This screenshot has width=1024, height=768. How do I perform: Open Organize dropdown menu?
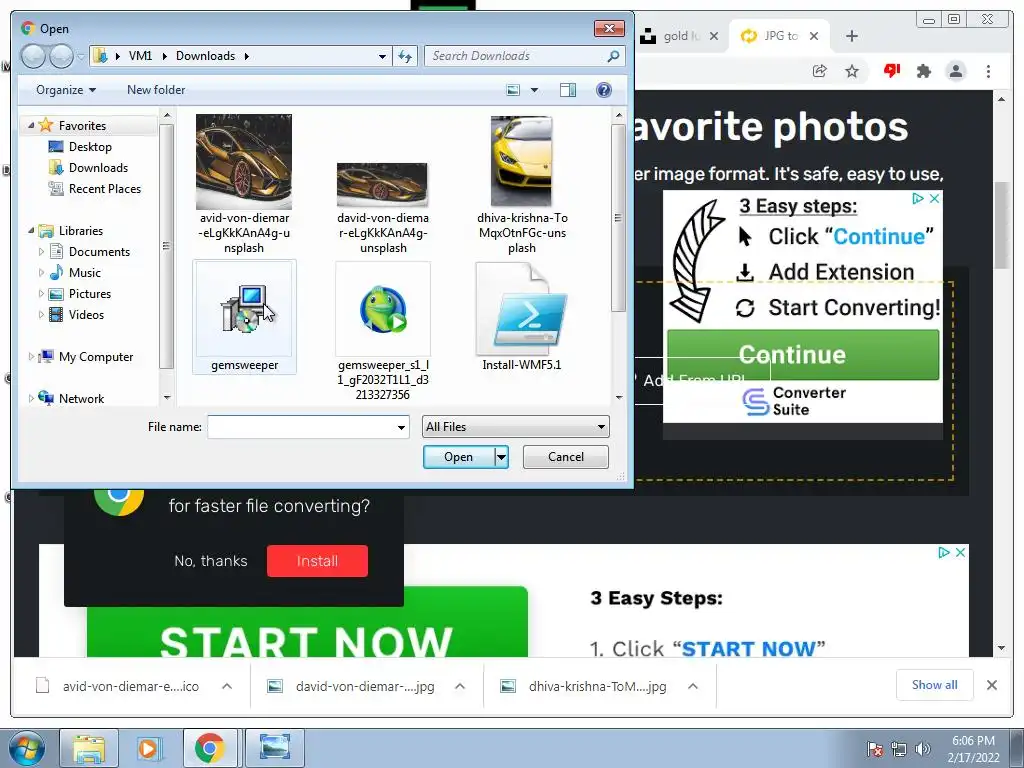[x=66, y=90]
